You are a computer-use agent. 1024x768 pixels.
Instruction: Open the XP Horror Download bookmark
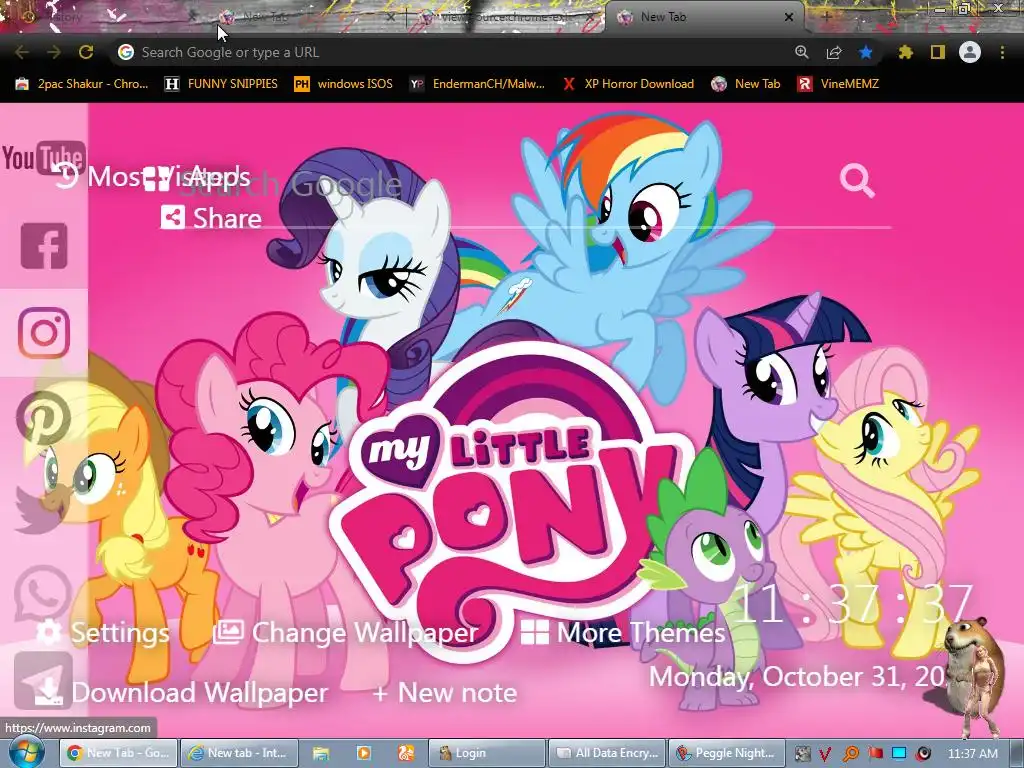628,84
